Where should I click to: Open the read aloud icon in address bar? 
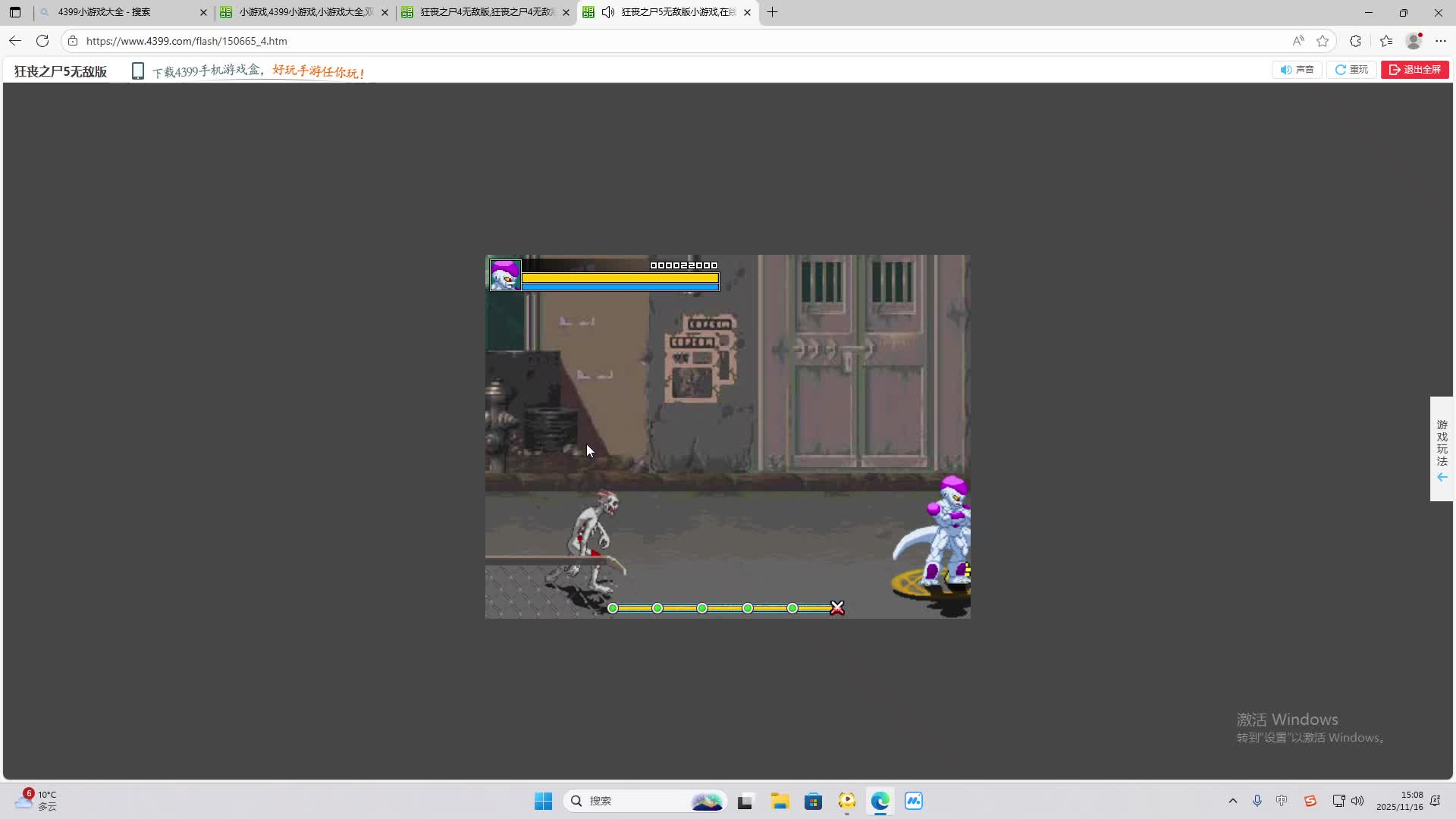pyautogui.click(x=1298, y=41)
